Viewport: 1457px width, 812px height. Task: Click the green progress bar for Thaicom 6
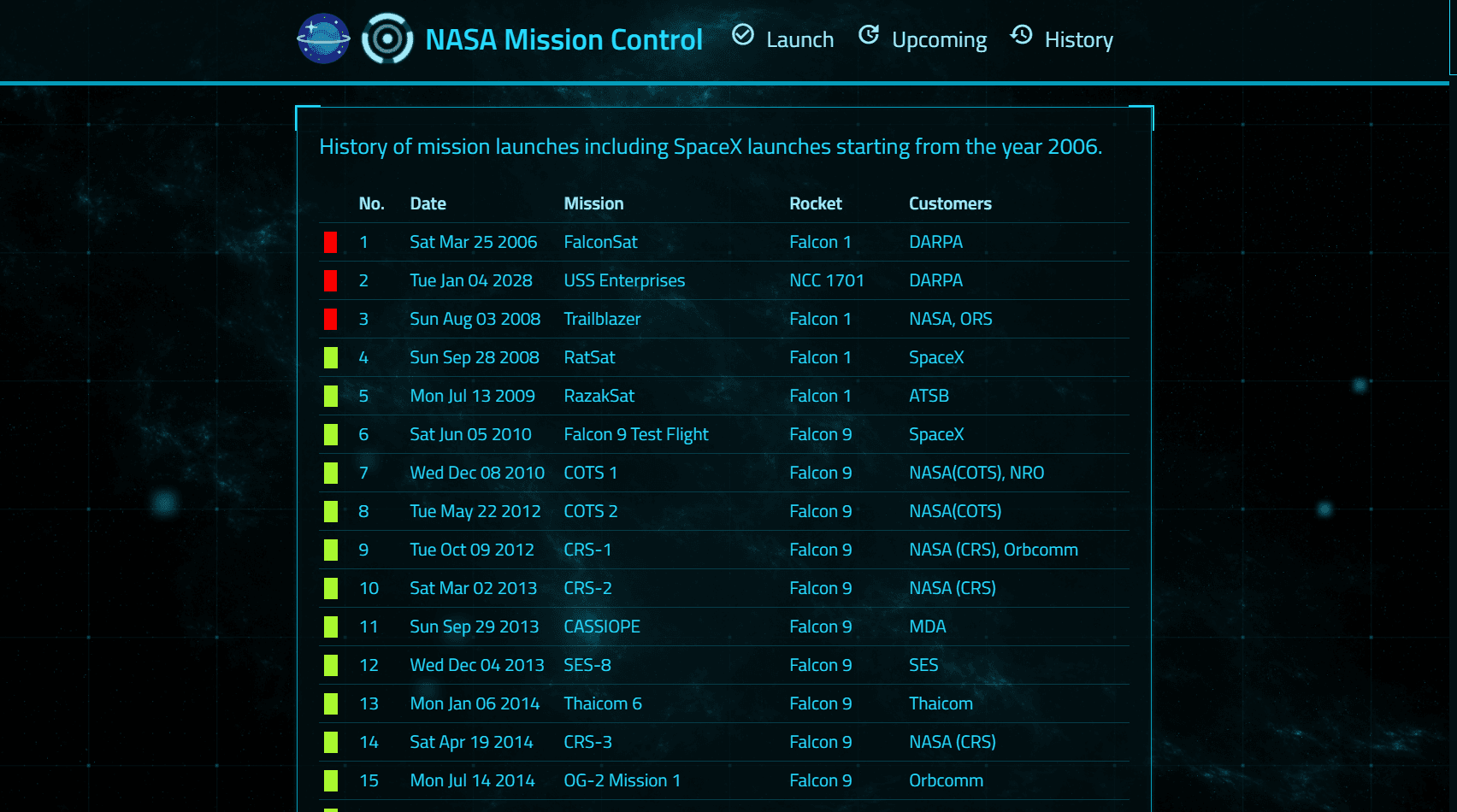pyautogui.click(x=332, y=703)
